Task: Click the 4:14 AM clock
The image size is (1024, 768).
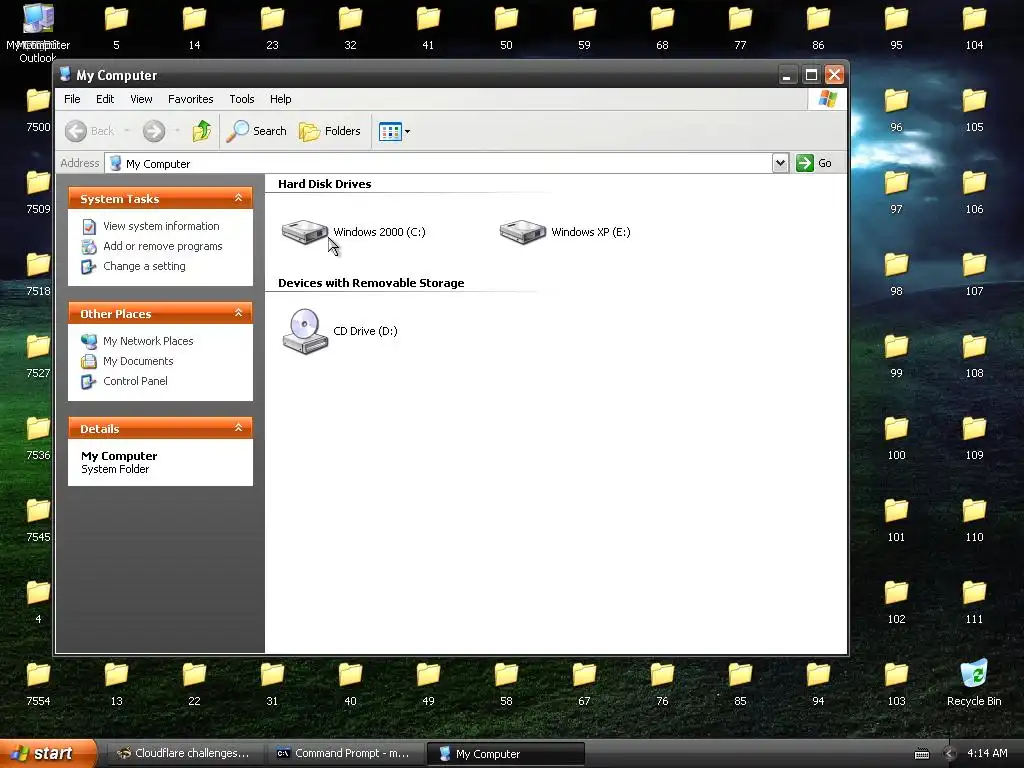Action: 987,754
